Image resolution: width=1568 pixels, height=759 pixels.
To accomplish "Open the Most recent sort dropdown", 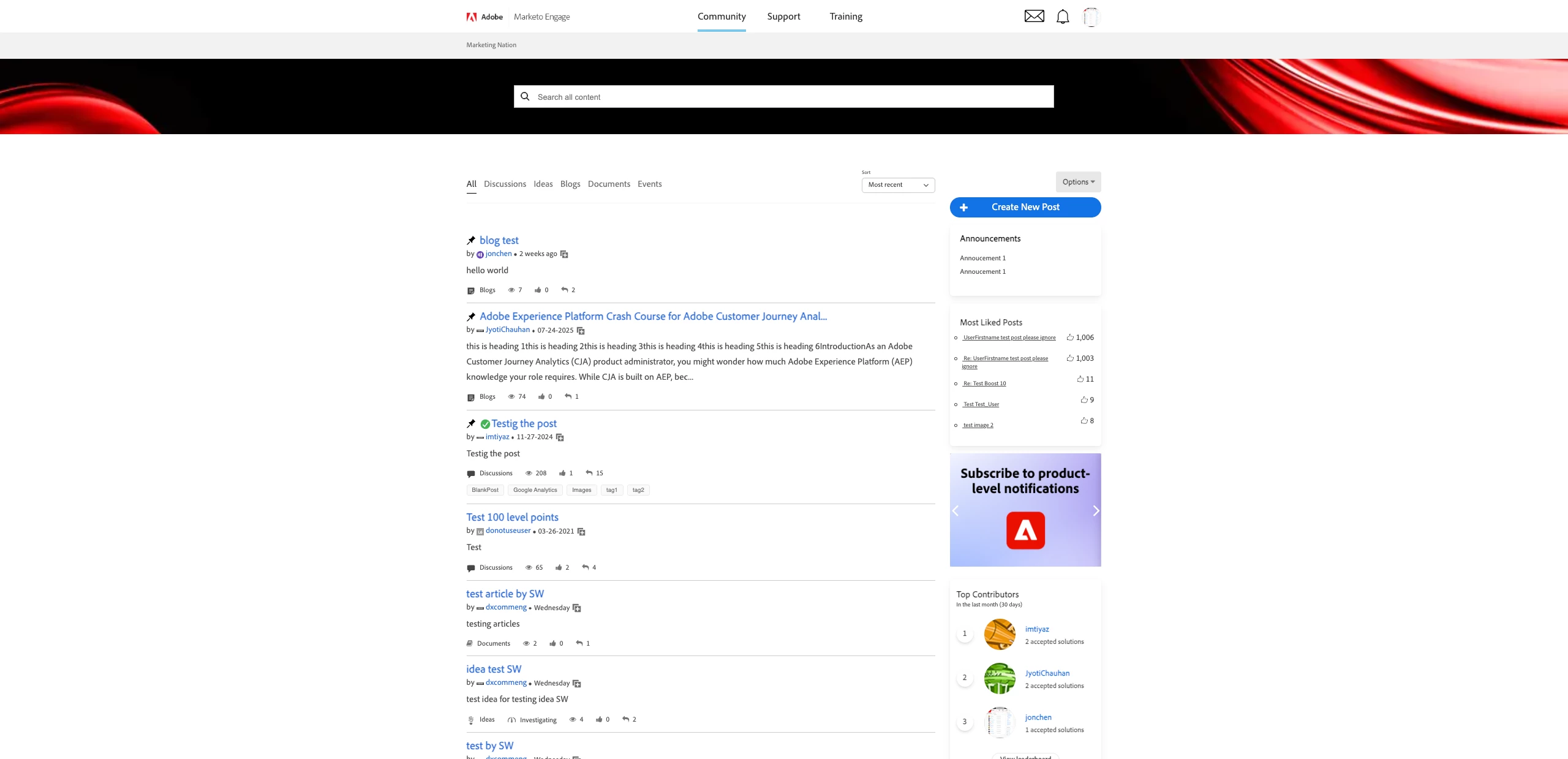I will tap(898, 185).
